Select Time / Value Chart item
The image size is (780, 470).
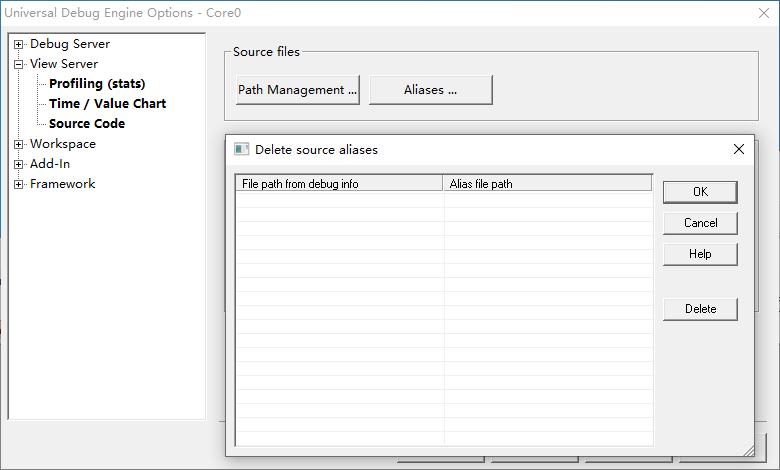click(x=107, y=104)
